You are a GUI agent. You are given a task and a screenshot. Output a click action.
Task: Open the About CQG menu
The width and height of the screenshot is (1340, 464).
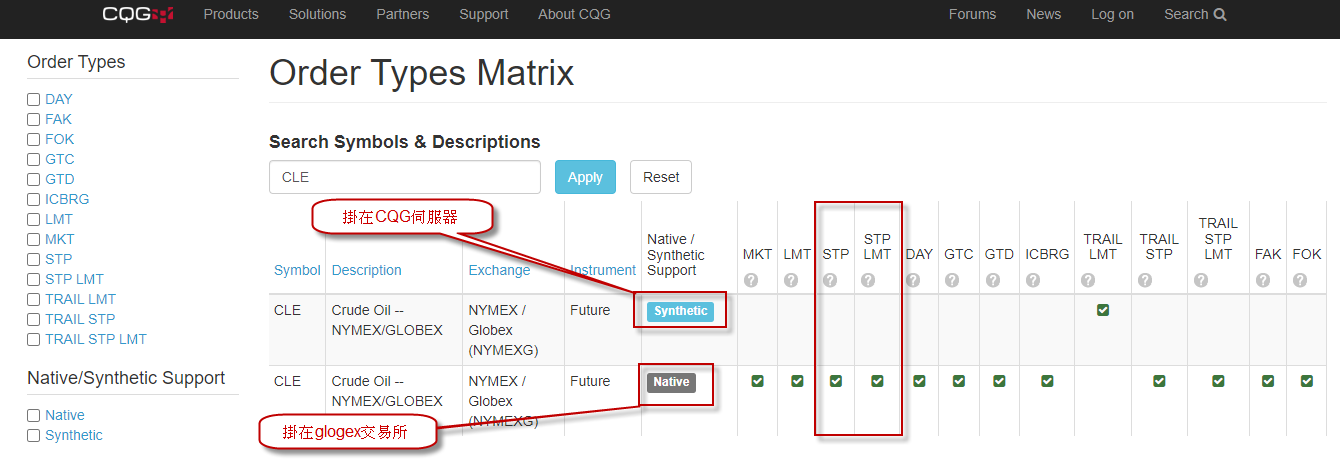pyautogui.click(x=574, y=14)
